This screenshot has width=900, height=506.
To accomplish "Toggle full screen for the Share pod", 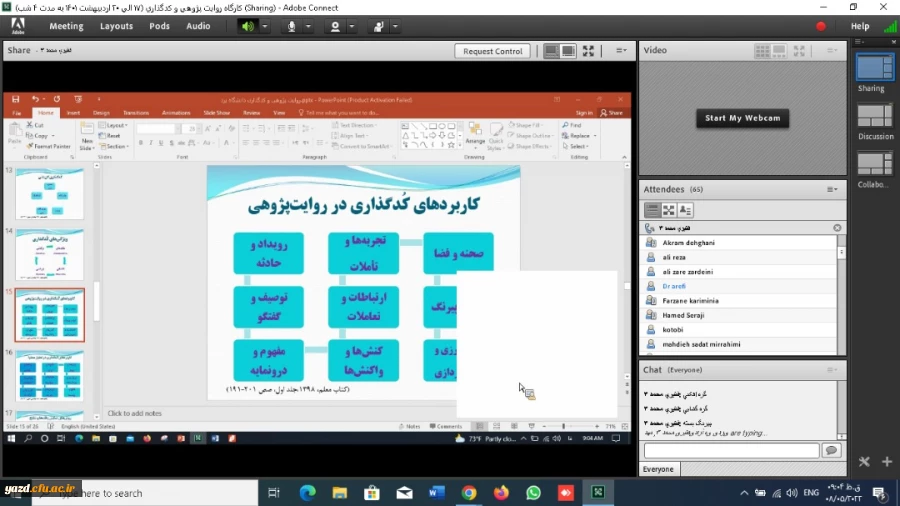I will (588, 51).
